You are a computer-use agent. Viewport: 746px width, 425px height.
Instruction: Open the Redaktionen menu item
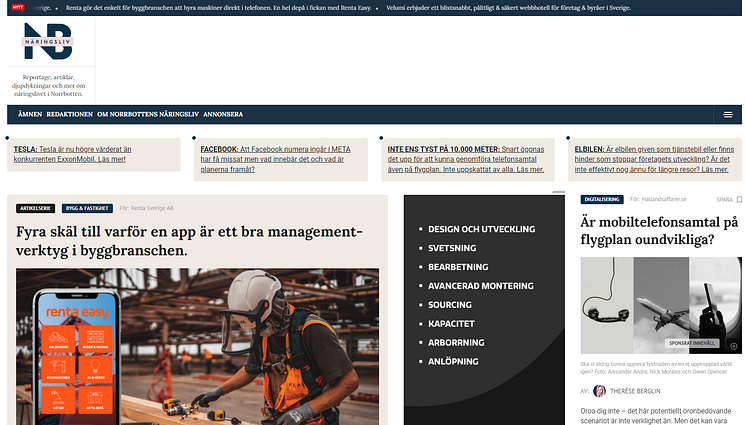click(69, 114)
